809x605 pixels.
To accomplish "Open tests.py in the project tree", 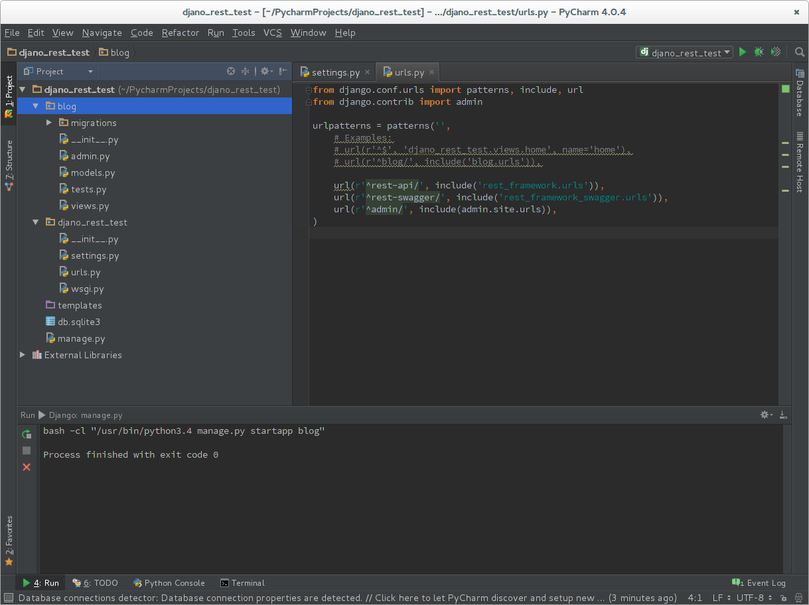I will tap(83, 189).
